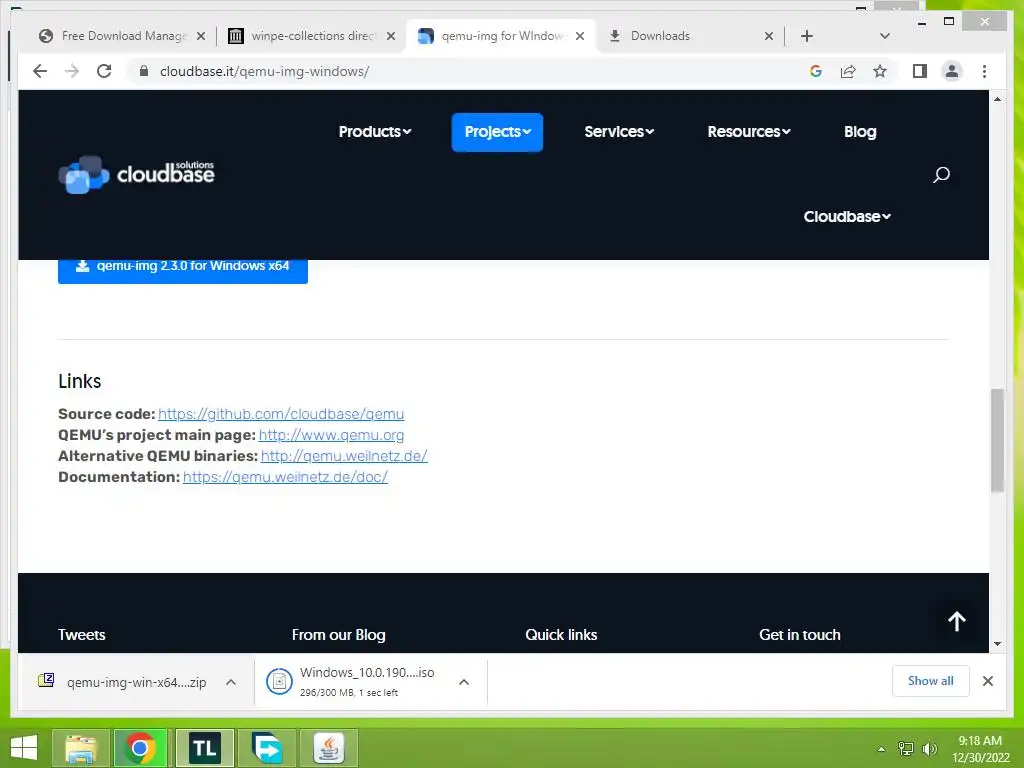
Task: Click the Get in touch footer heading
Action: tap(799, 635)
